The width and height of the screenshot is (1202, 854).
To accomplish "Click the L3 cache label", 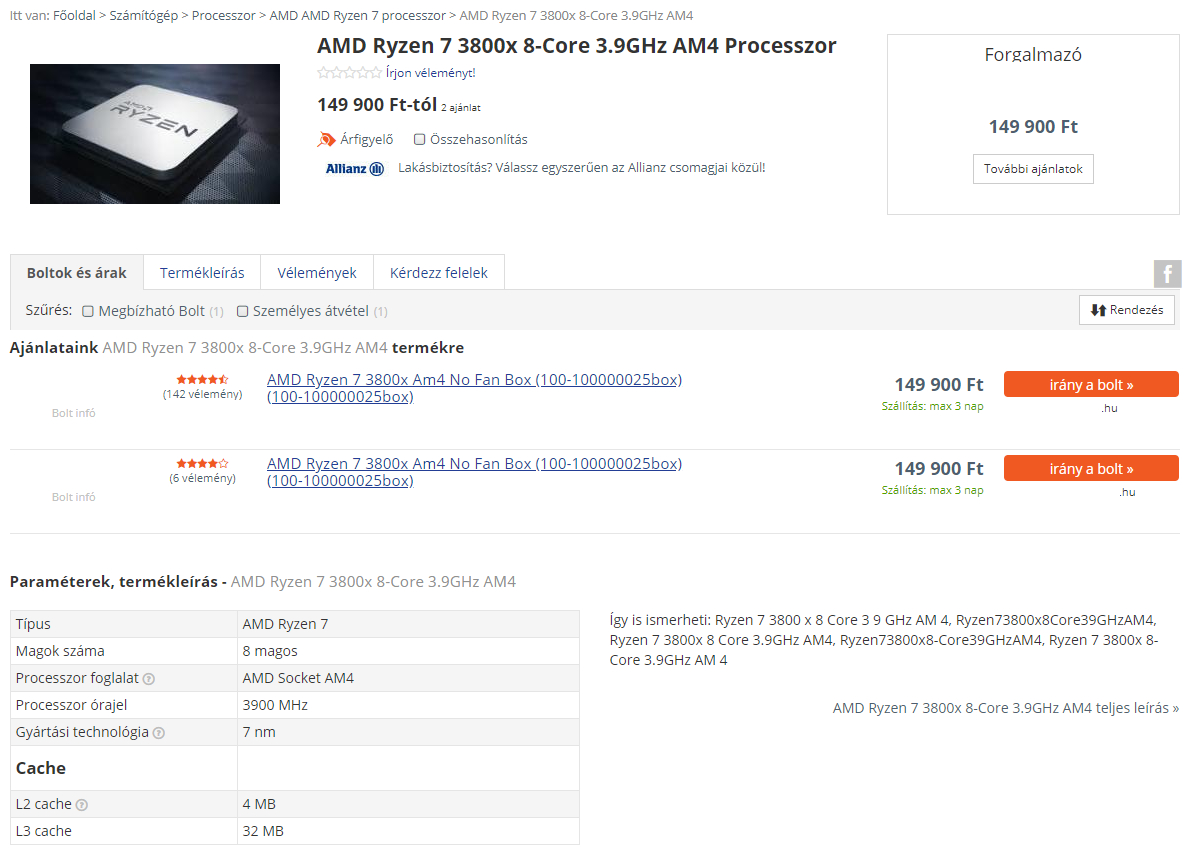I will point(44,832).
